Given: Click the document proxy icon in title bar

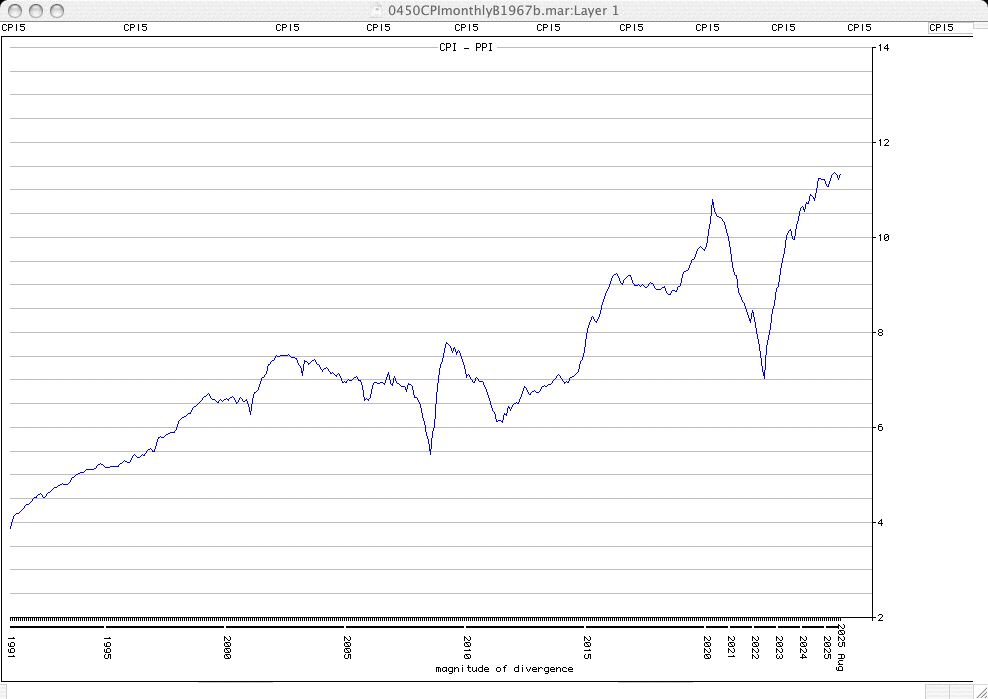Looking at the screenshot, I should (x=377, y=10).
